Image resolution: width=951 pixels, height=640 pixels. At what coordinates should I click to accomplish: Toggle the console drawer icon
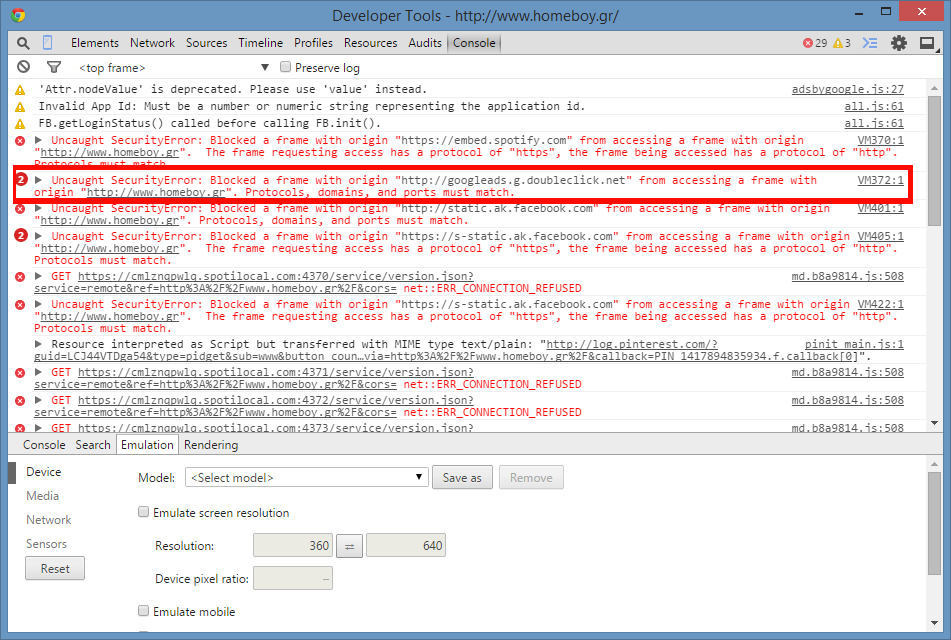[870, 43]
